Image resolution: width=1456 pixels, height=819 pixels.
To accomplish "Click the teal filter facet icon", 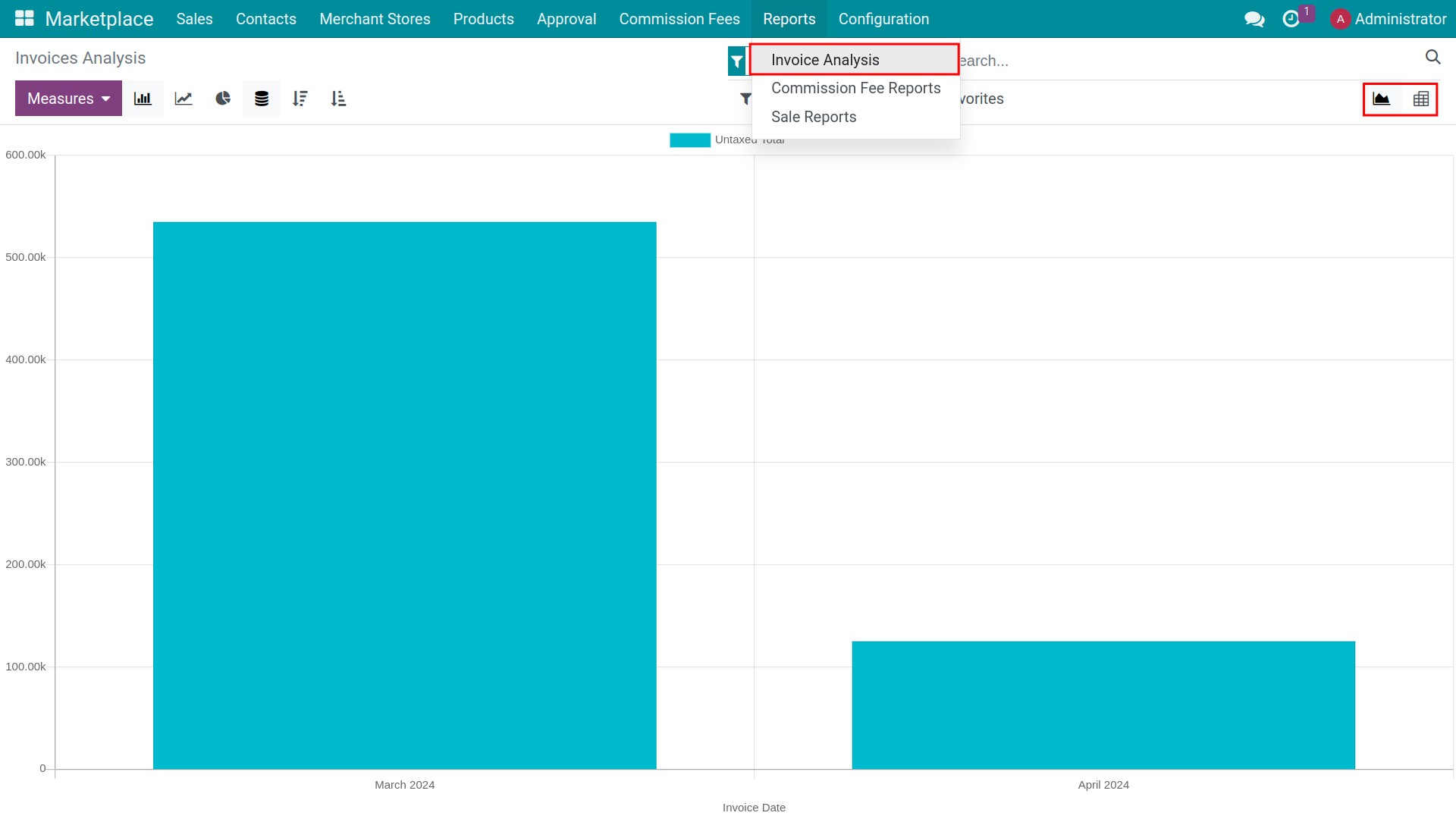I will (x=736, y=61).
